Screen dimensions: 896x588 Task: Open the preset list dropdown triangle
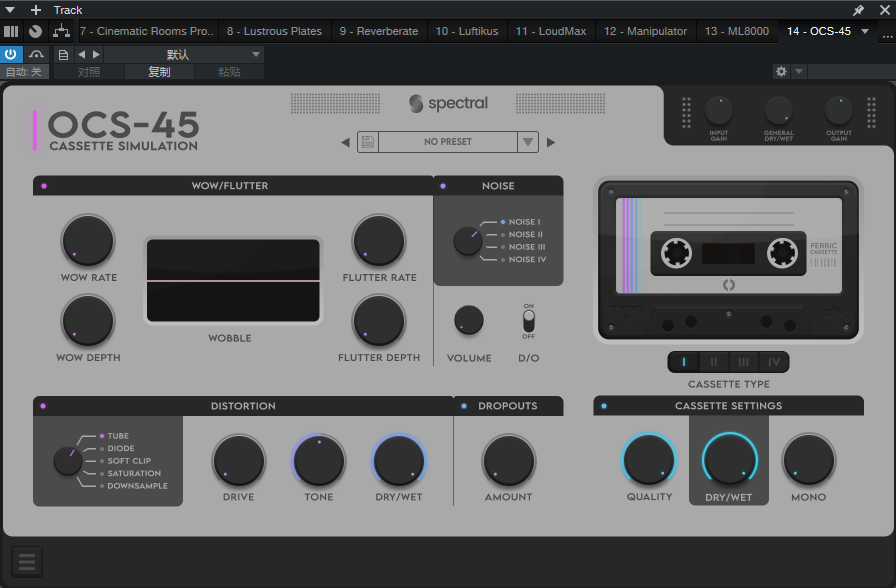528,142
